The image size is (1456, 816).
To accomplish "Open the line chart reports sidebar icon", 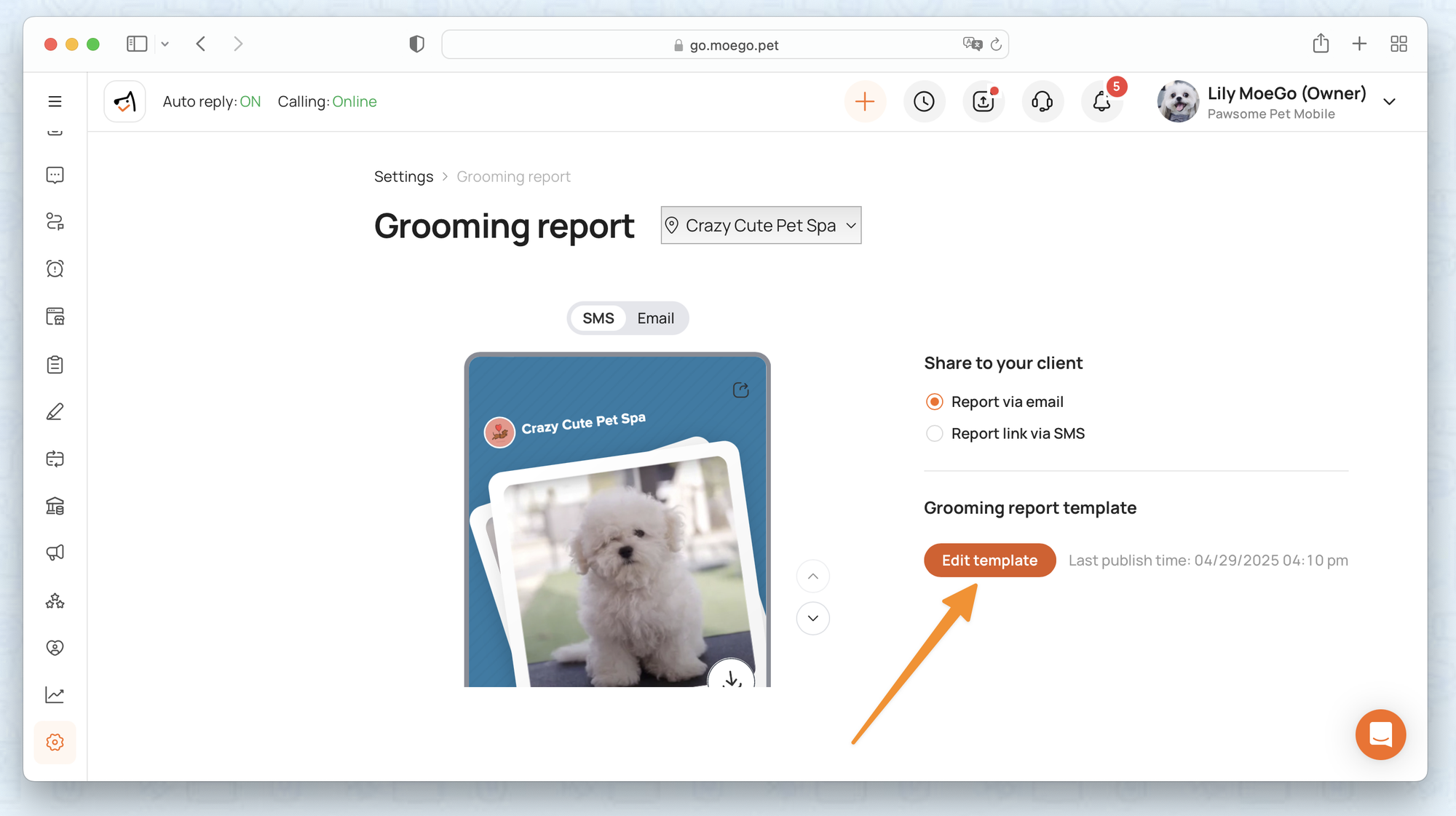I will [x=55, y=695].
